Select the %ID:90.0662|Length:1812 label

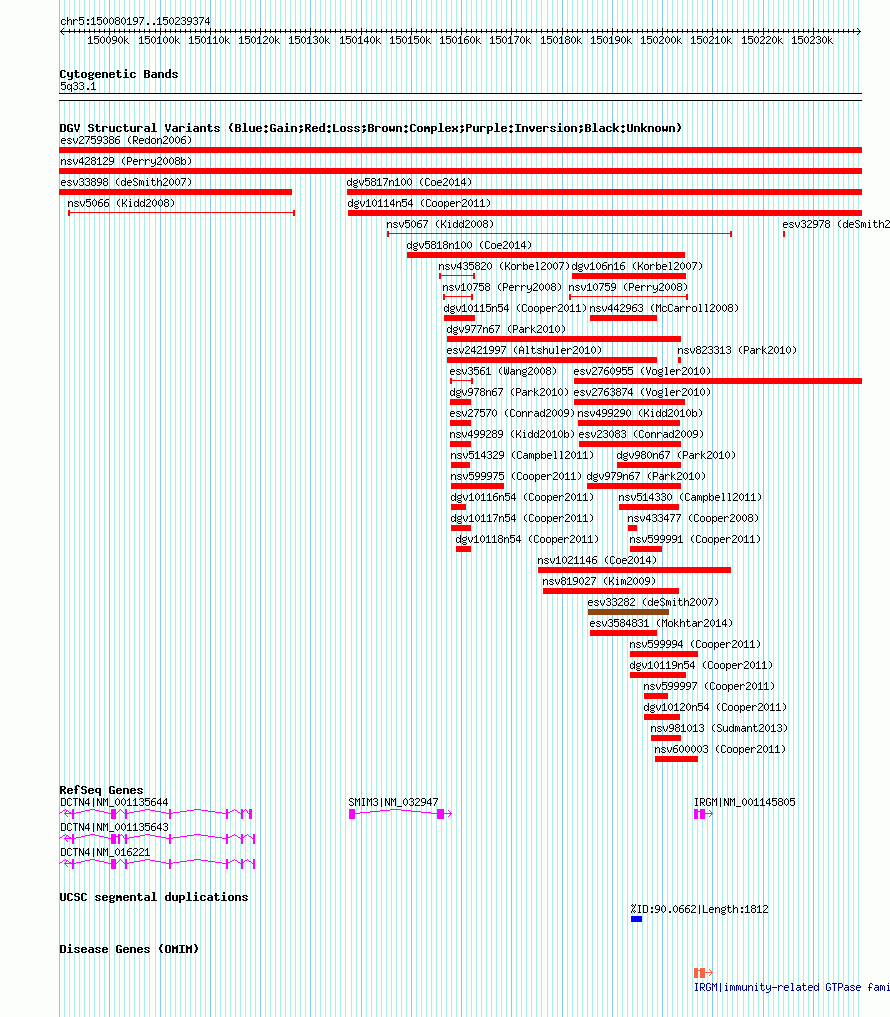[x=699, y=909]
